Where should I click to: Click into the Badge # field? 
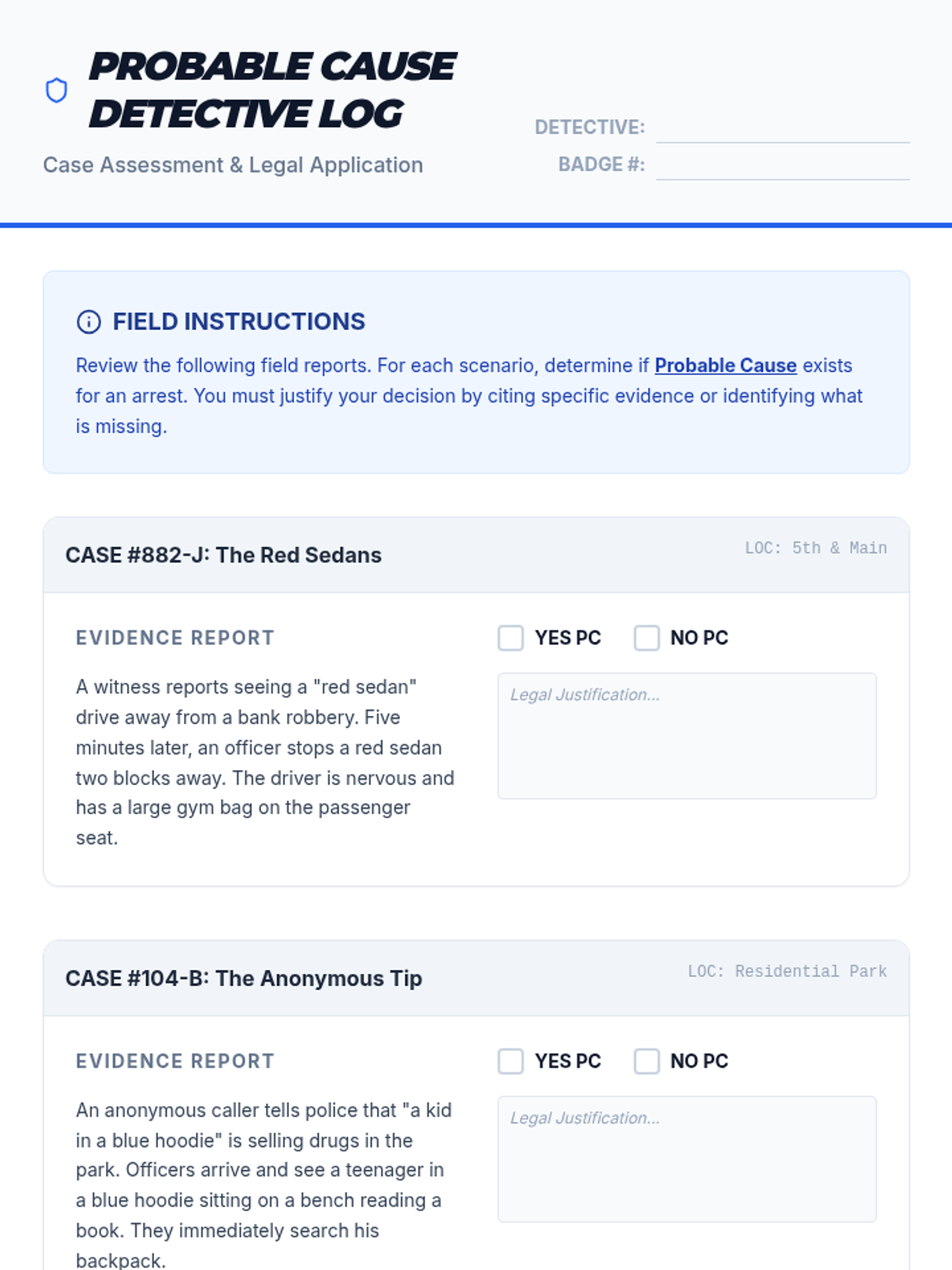coord(782,164)
